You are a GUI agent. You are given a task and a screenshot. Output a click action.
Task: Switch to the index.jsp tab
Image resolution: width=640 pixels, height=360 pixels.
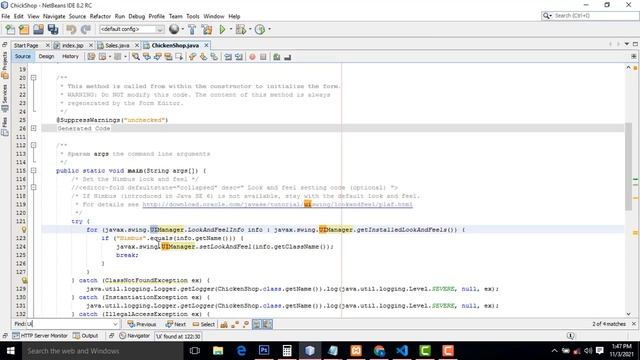(73, 45)
